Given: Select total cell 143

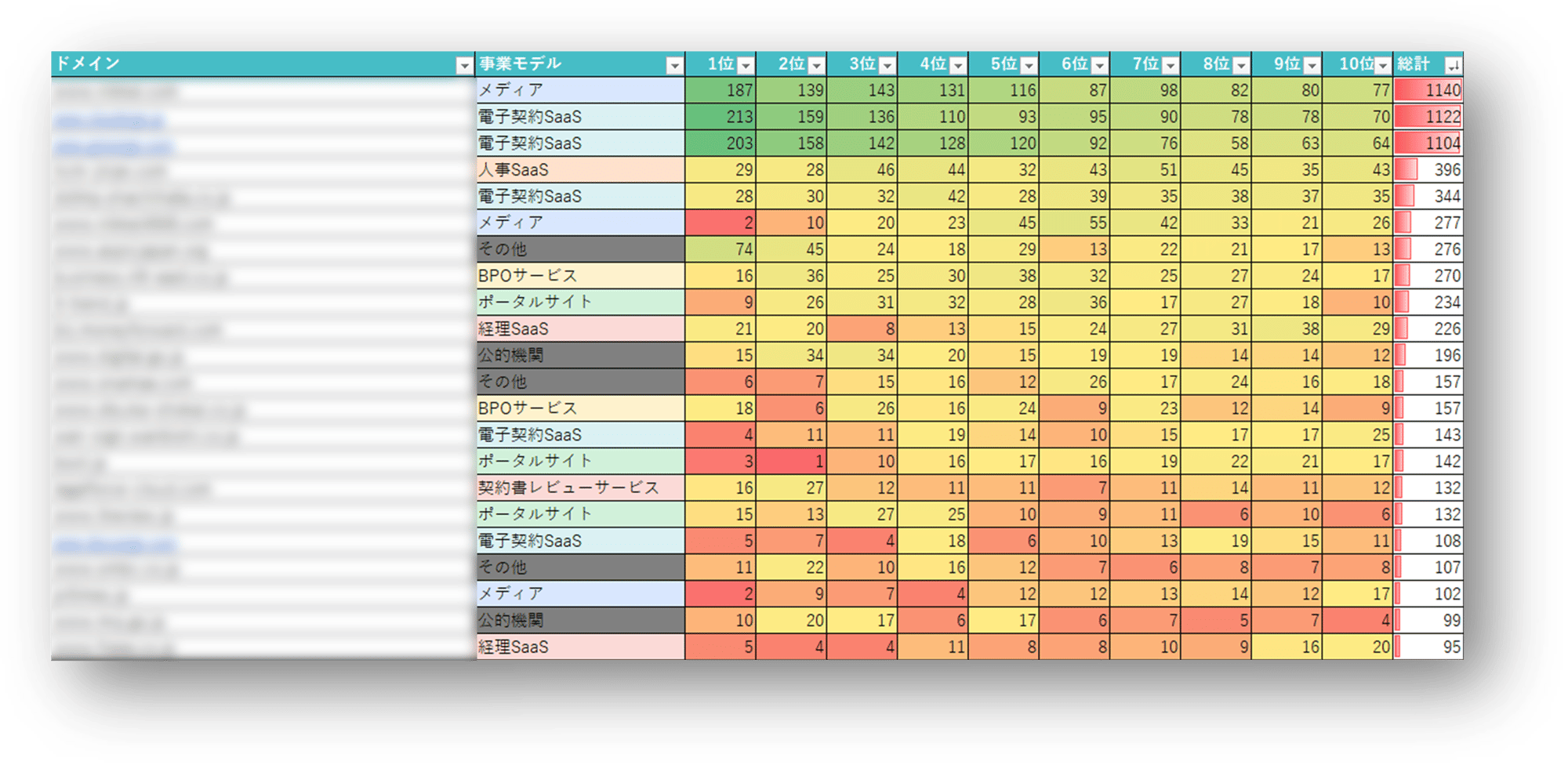Looking at the screenshot, I should [x=1428, y=435].
